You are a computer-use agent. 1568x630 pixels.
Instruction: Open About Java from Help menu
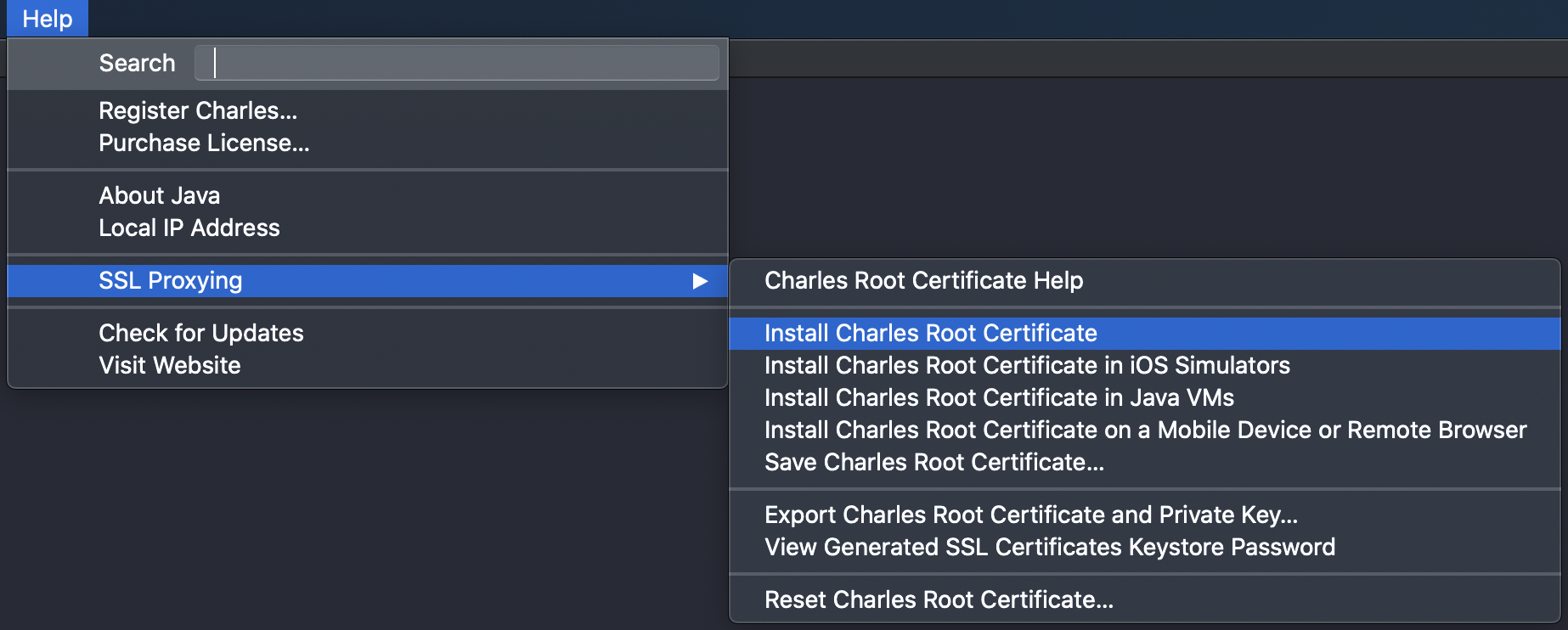tap(367, 196)
